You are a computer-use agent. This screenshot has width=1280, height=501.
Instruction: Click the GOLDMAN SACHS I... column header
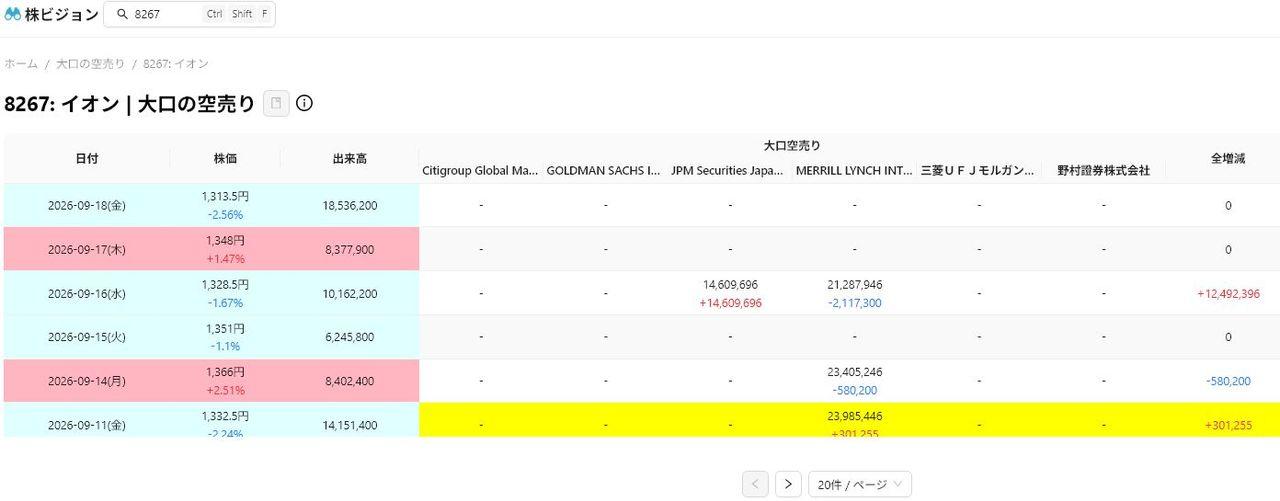(604, 171)
